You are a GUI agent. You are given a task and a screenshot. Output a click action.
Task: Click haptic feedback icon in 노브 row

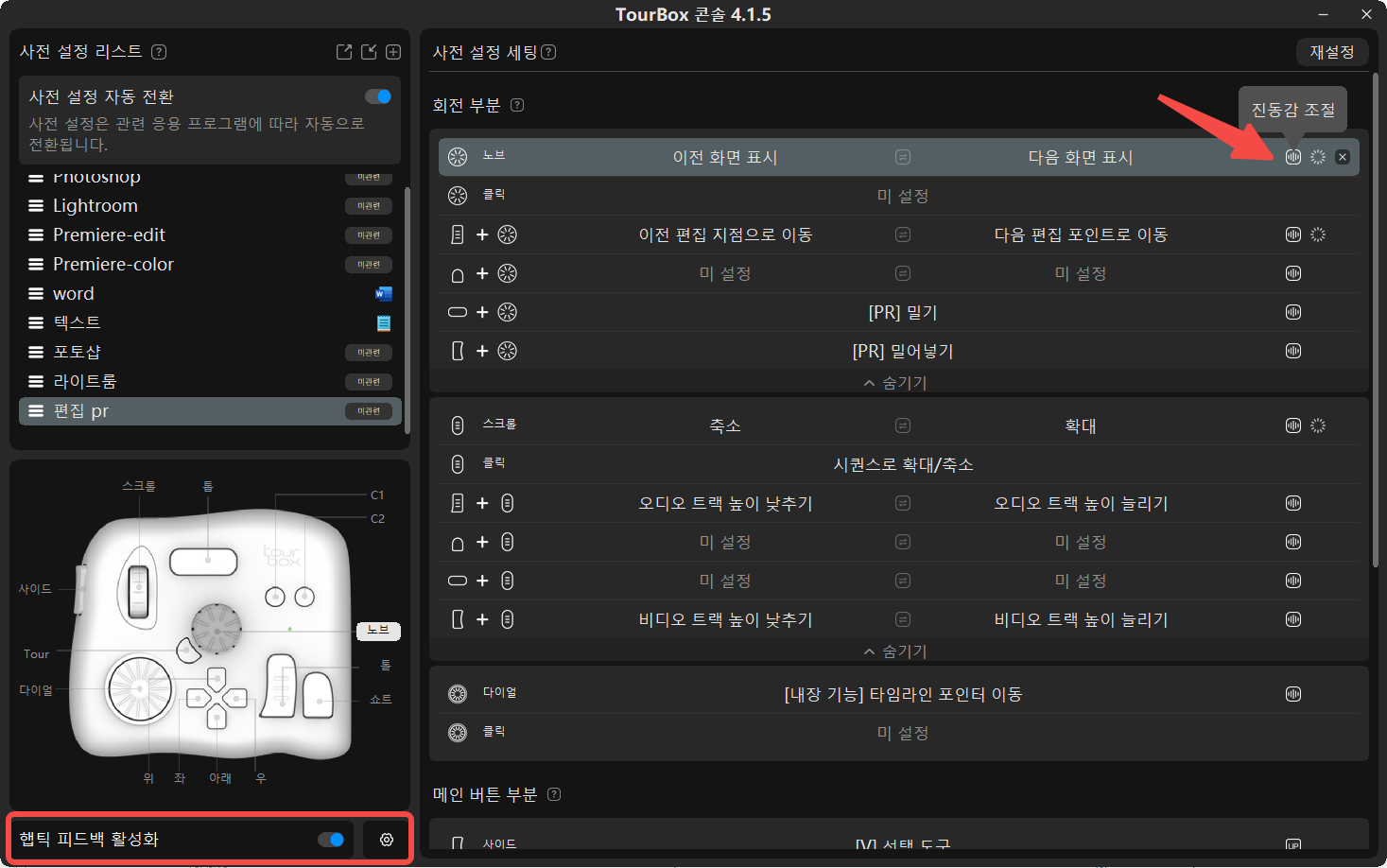(x=1293, y=157)
